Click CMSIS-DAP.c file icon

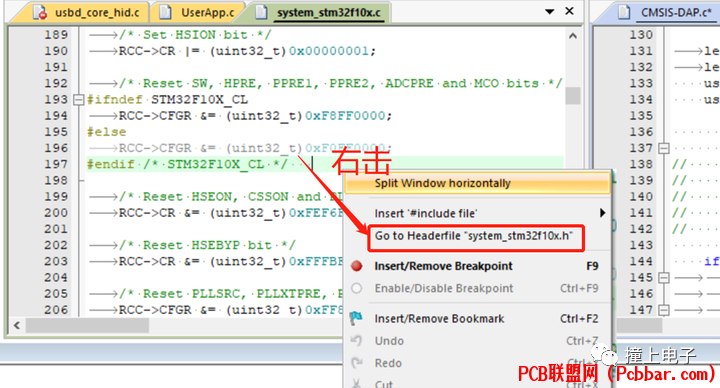624,12
